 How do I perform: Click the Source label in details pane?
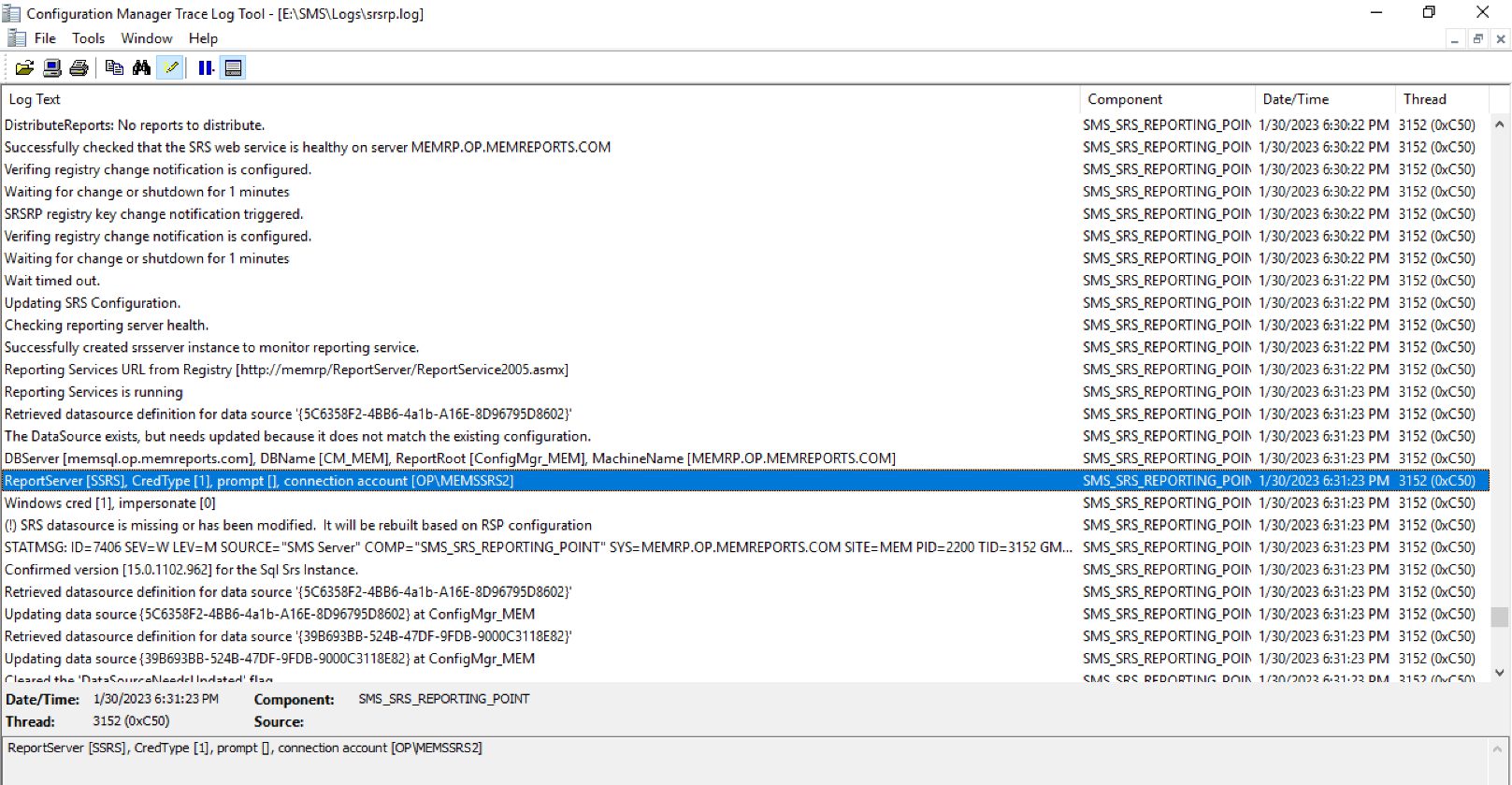click(279, 722)
